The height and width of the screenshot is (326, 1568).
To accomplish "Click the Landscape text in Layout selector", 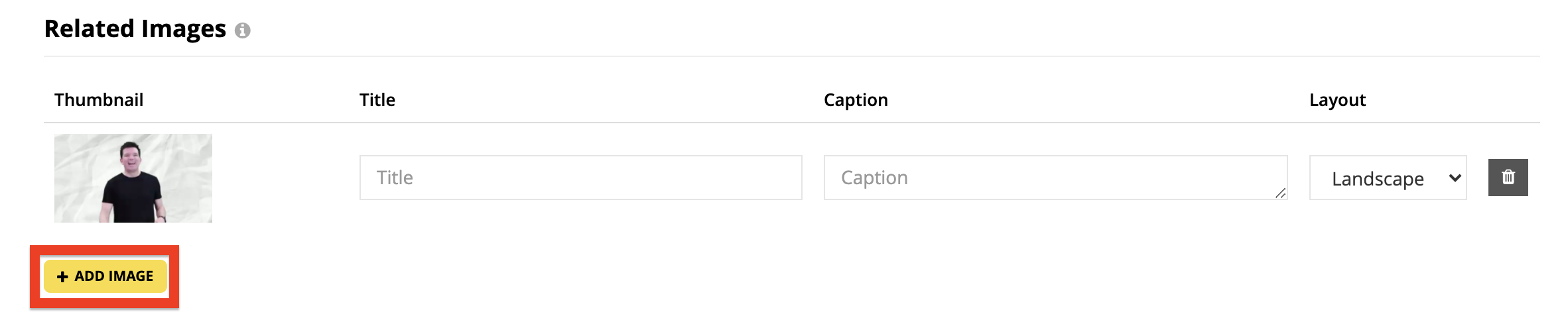I will [1378, 179].
